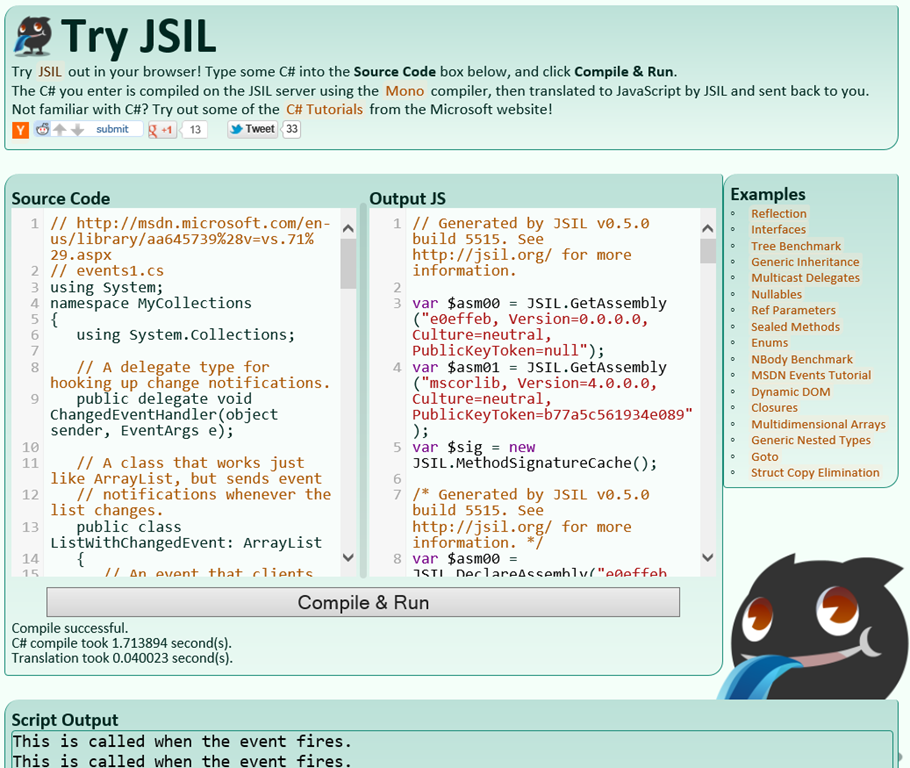Click the Compile & Run button

(x=363, y=602)
